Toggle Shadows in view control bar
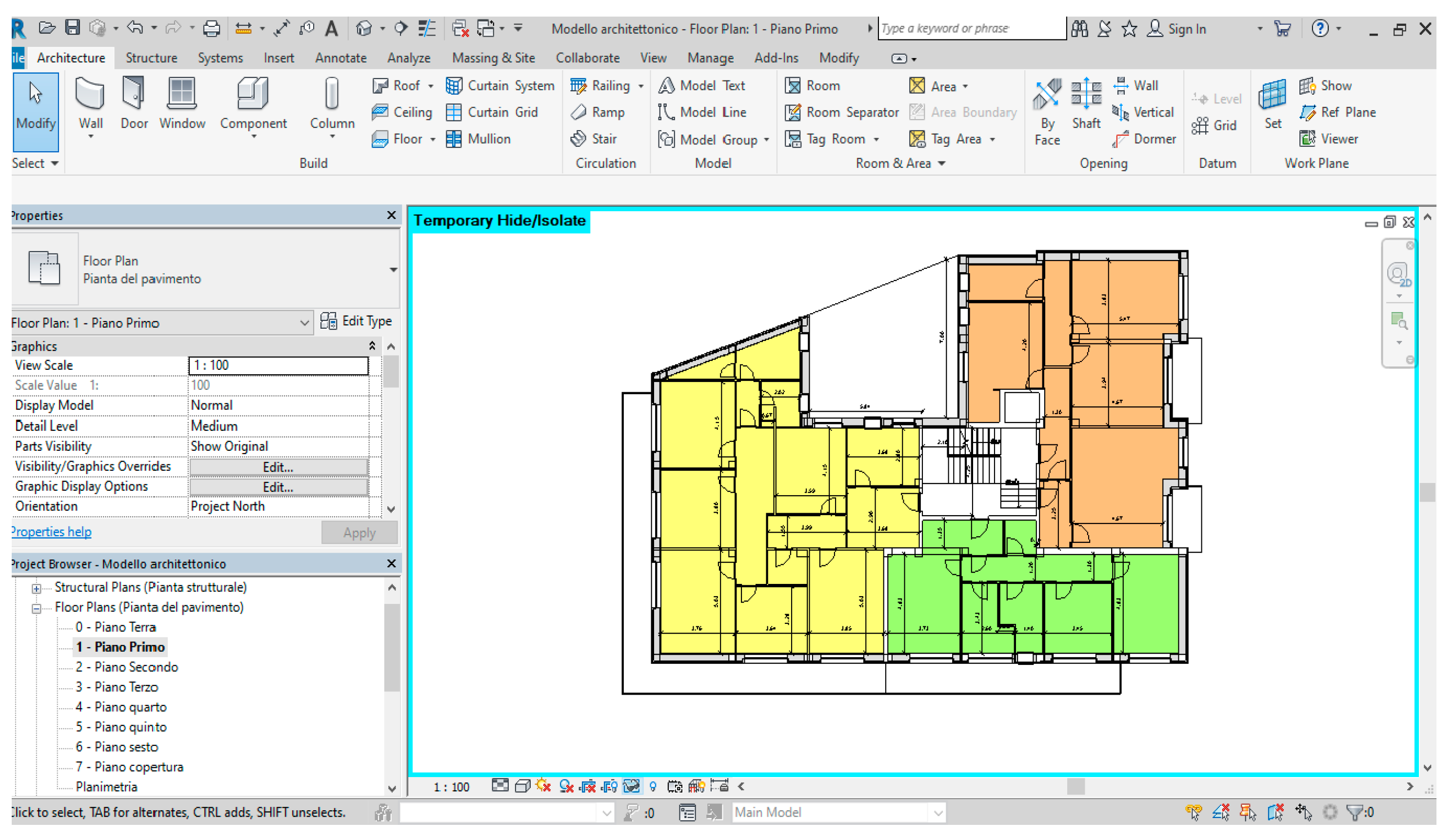This screenshot has width=1455, height=840. (x=566, y=786)
